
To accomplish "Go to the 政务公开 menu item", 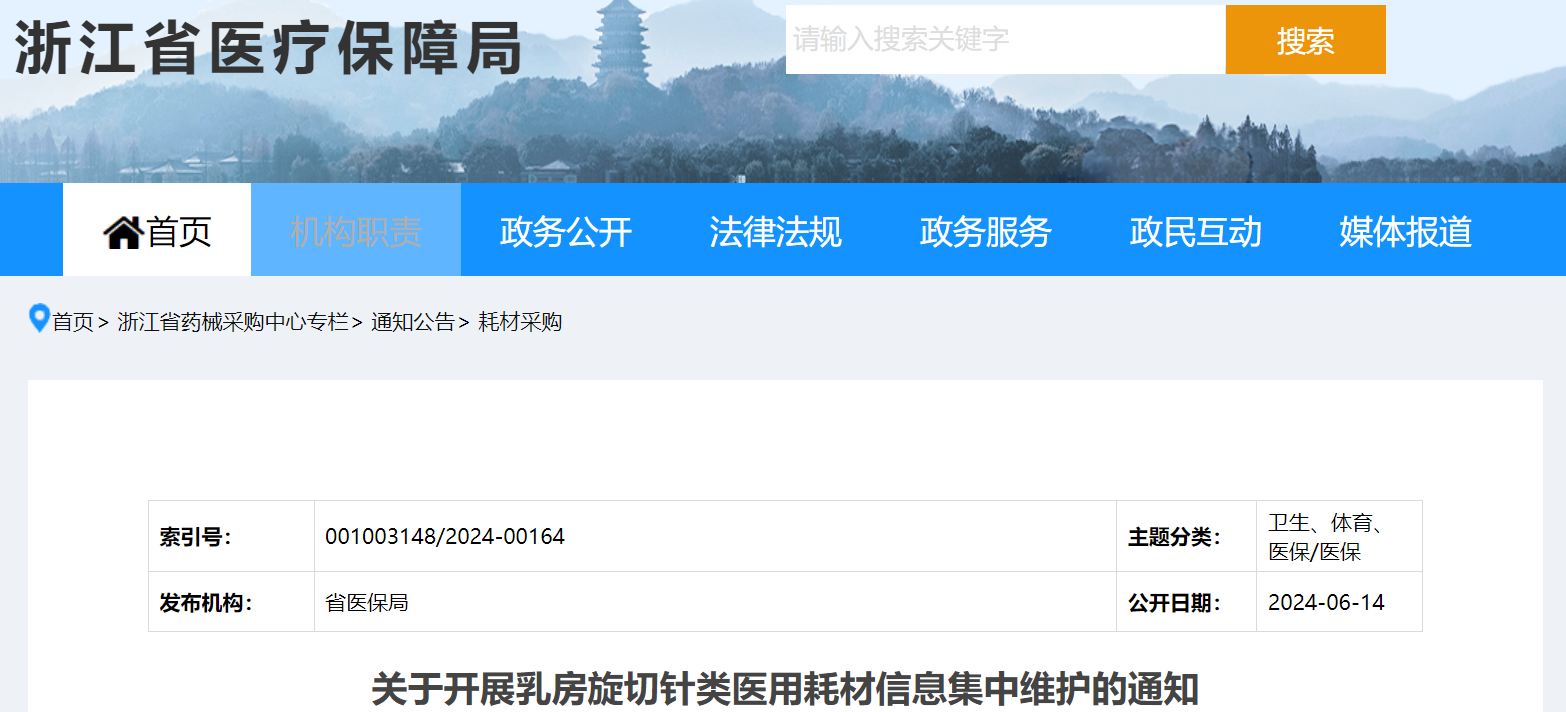I will coord(566,231).
